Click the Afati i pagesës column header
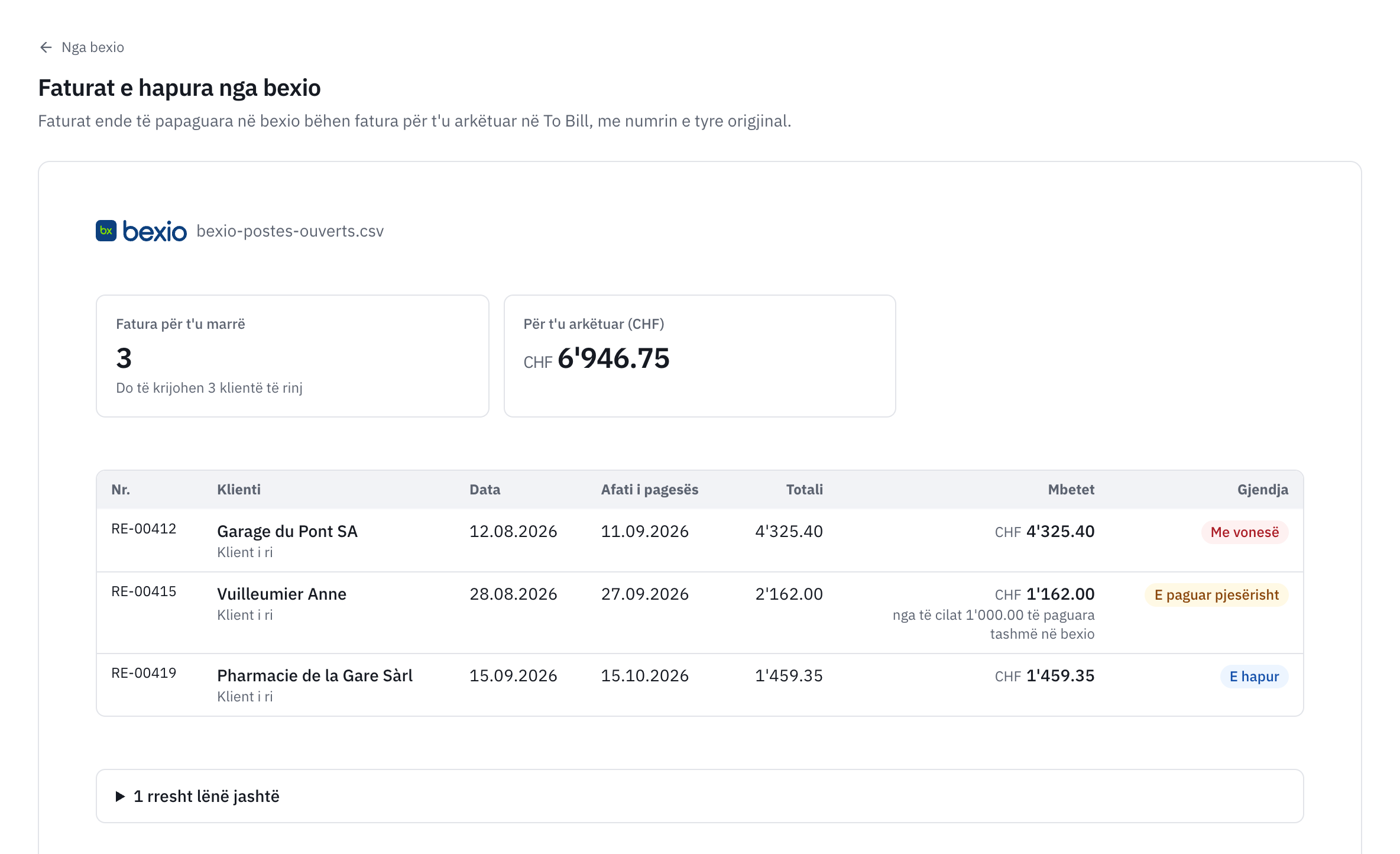Screen dimensions: 1400x854 (x=650, y=490)
